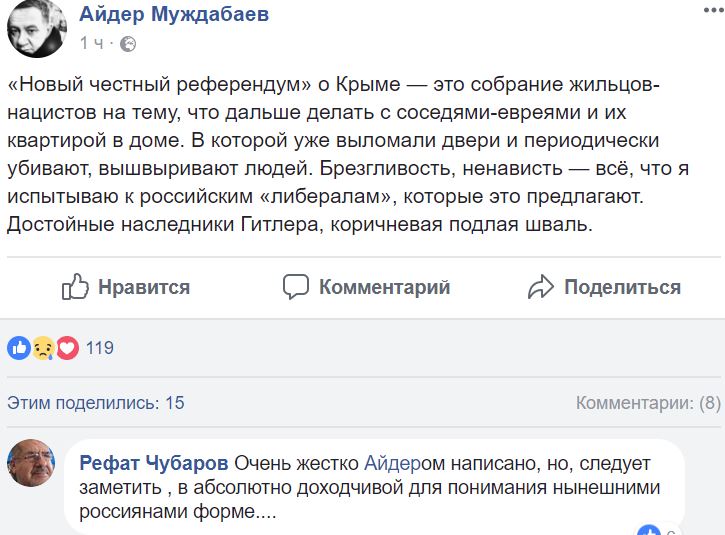This screenshot has width=725, height=535.
Task: Click the Айдер mention in the comment
Action: point(393,463)
